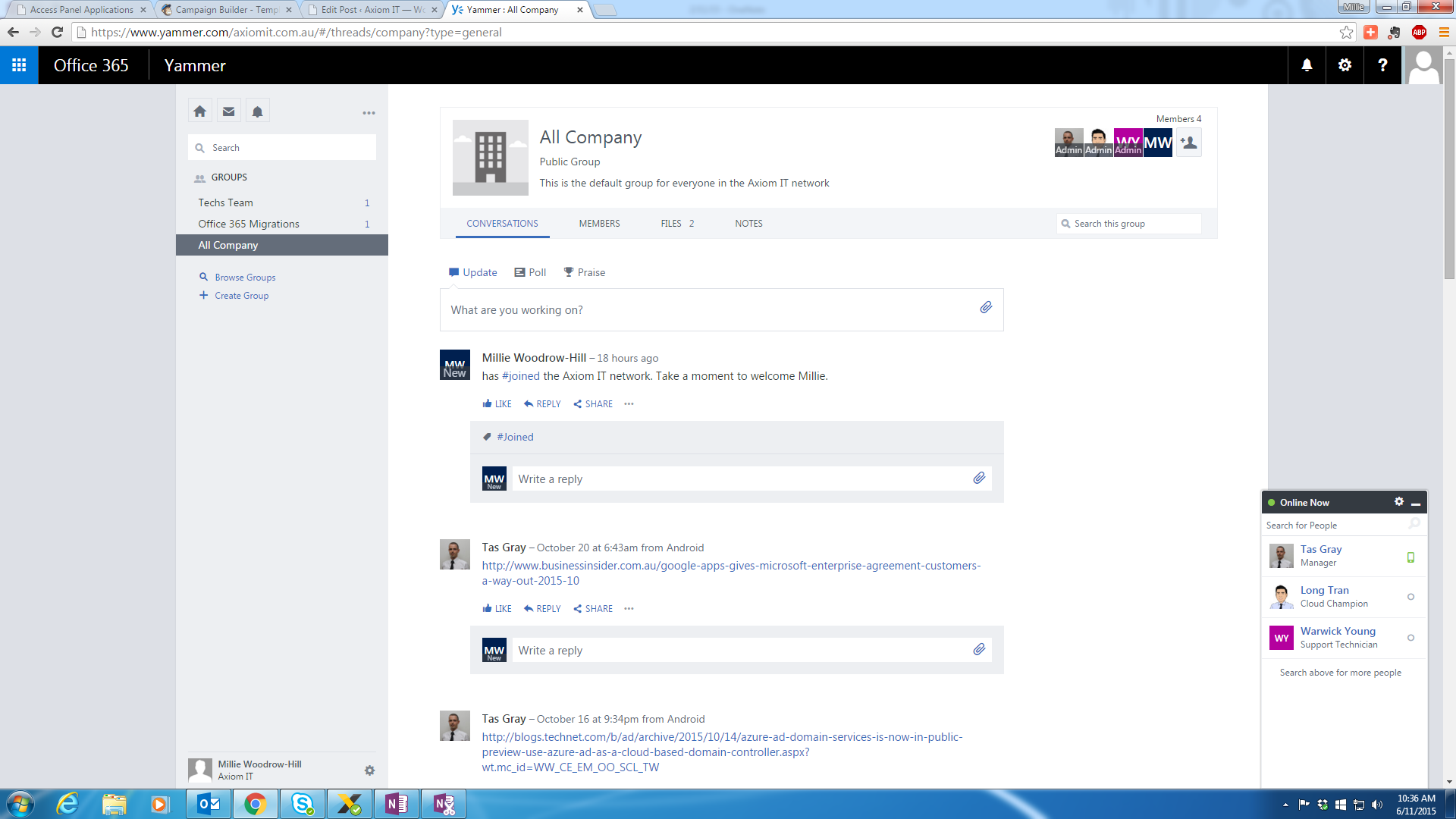
Task: Switch to the Notes tab
Action: (x=748, y=224)
